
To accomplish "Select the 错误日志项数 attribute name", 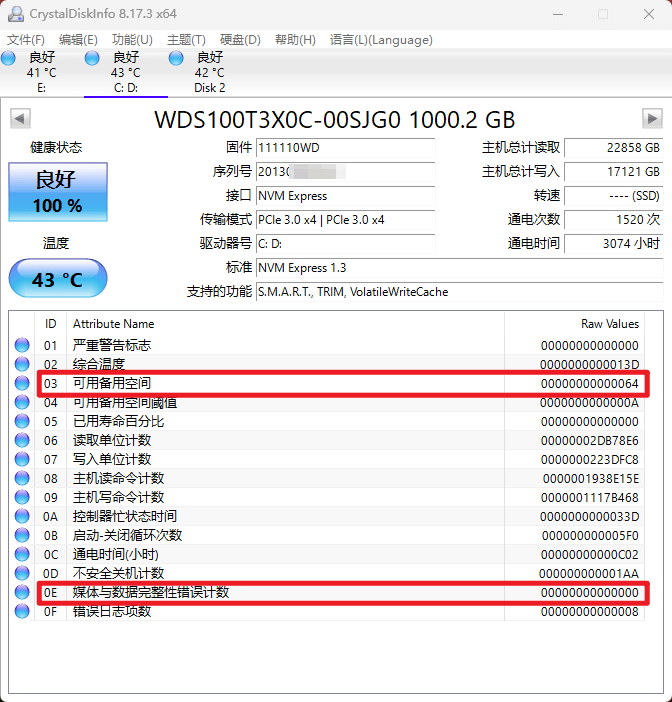I will tap(112, 611).
